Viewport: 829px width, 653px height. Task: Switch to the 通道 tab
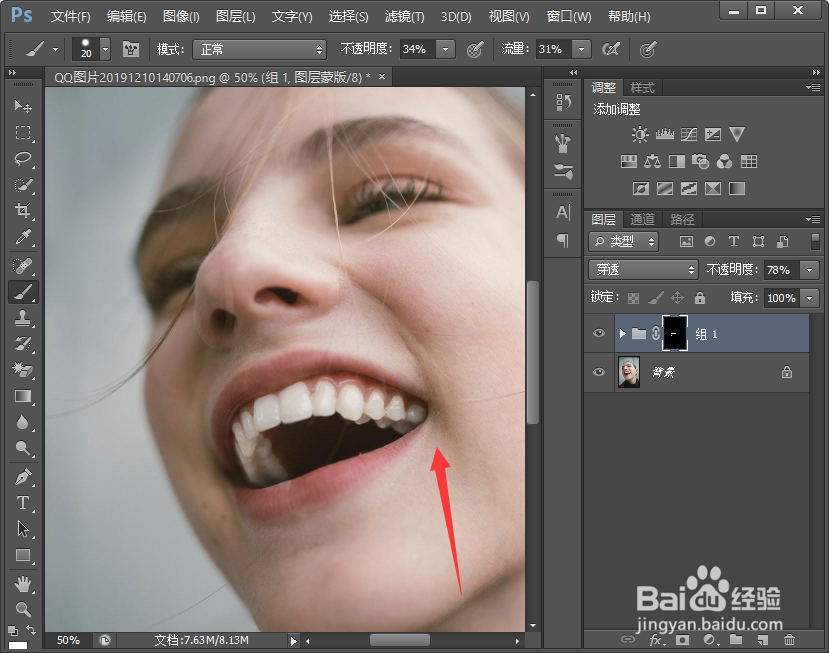[642, 220]
